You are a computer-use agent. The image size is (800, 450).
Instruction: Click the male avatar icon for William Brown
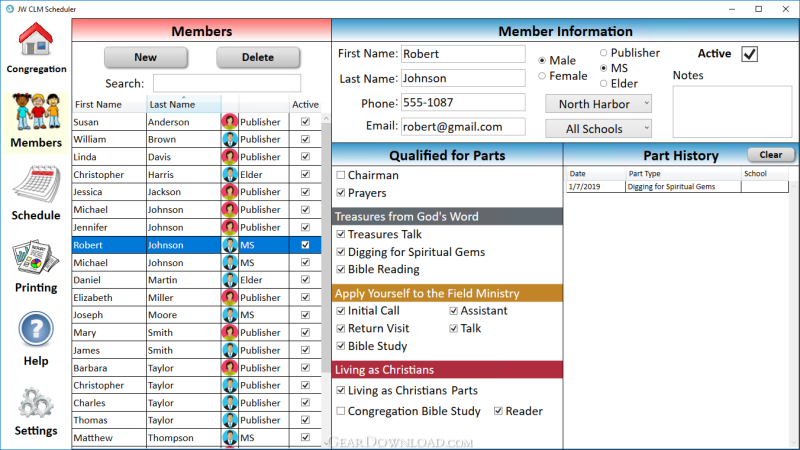coord(230,139)
